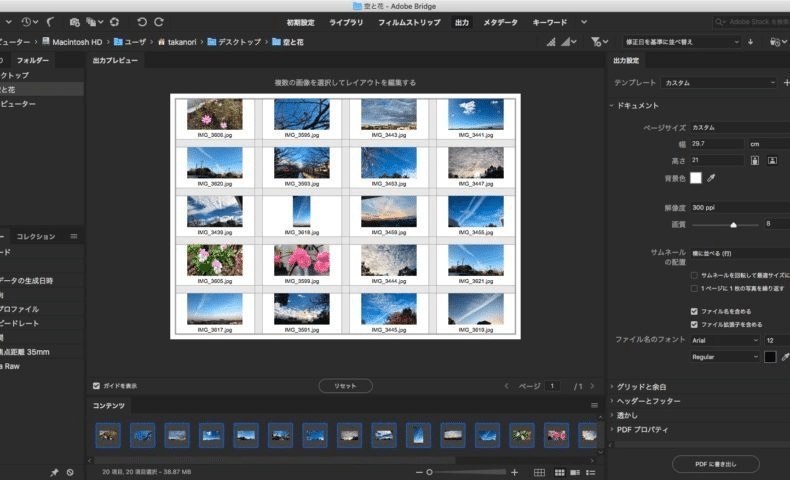Click the refine boomerang icon in toolbar
Screen dimensions: 790x480
coord(52,21)
